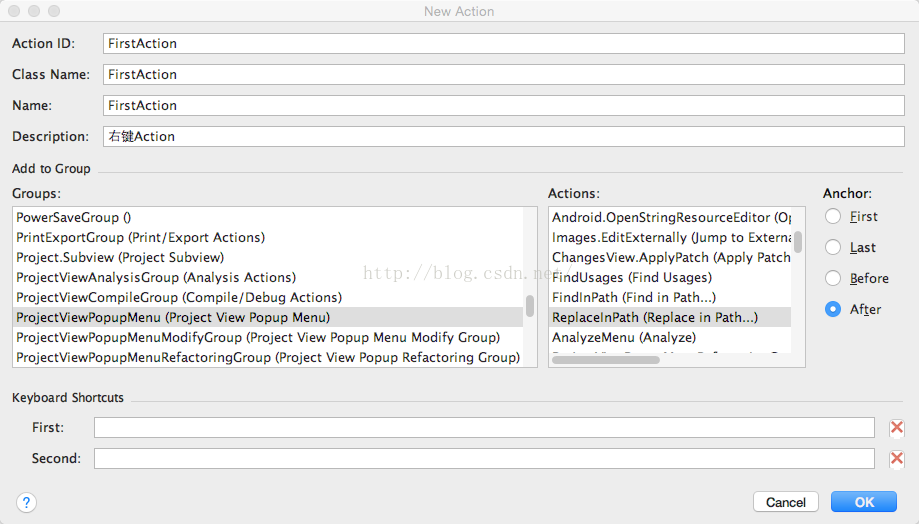Viewport: 919px width, 524px height.
Task: Select FindUsages (Find Usages) action
Action: click(670, 277)
